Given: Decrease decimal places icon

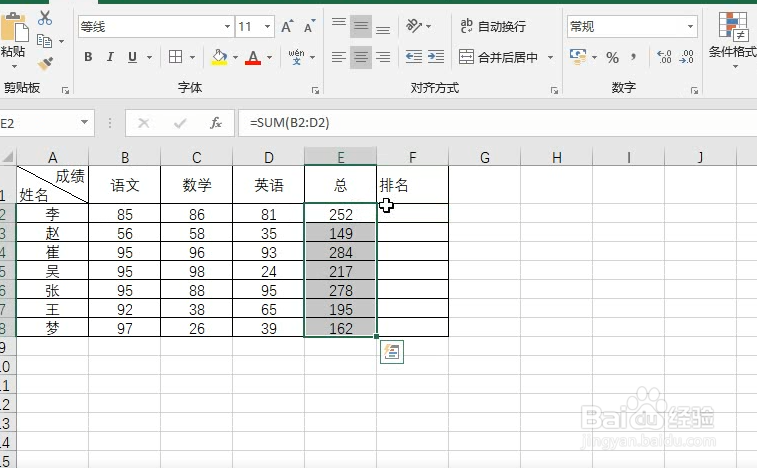Looking at the screenshot, I should click(686, 57).
